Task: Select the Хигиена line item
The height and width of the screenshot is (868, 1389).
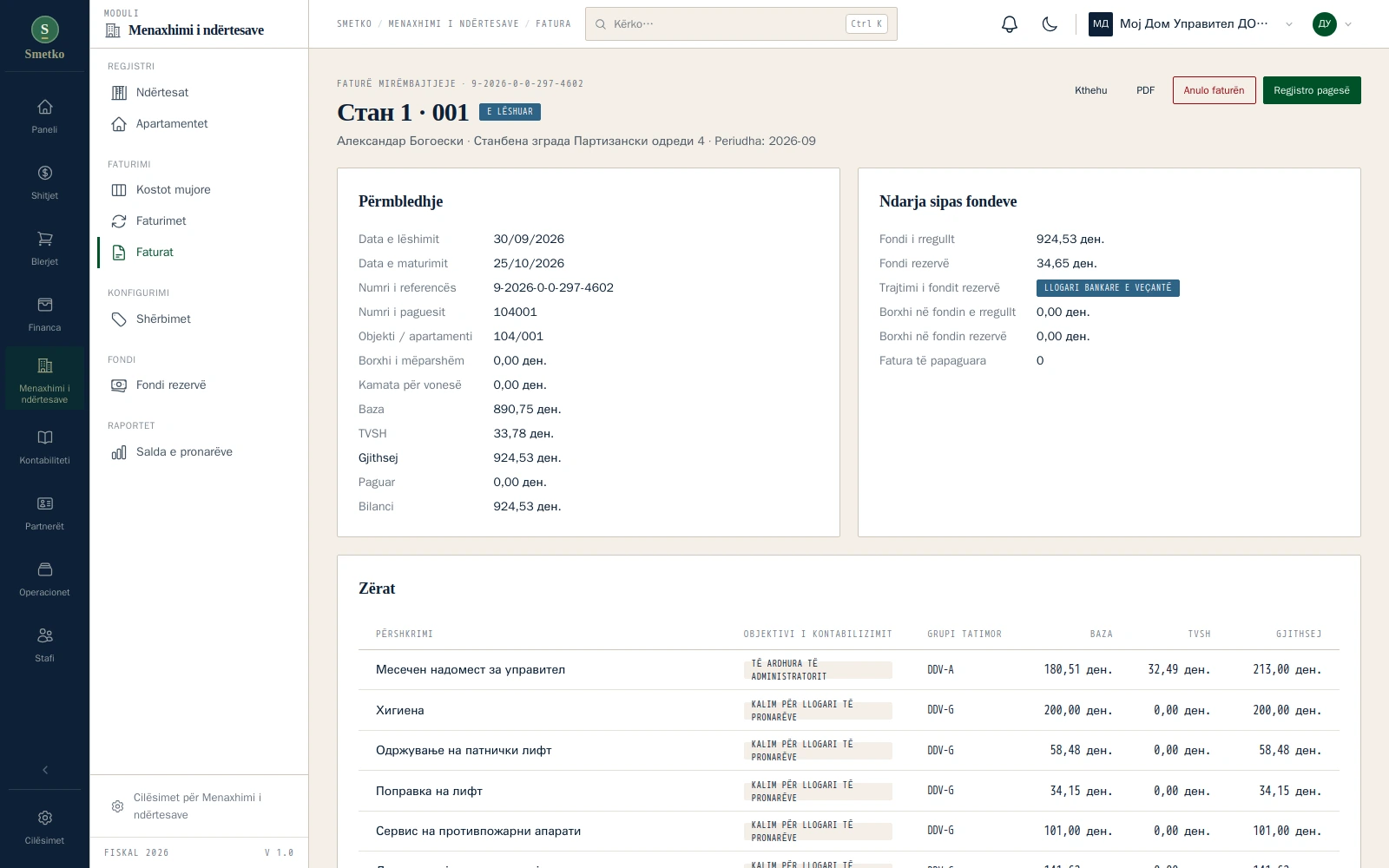Action: click(x=849, y=710)
